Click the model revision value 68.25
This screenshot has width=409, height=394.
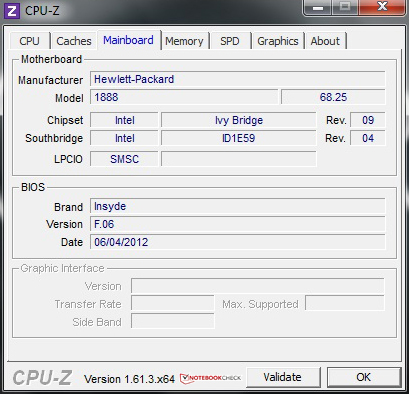pyautogui.click(x=333, y=97)
